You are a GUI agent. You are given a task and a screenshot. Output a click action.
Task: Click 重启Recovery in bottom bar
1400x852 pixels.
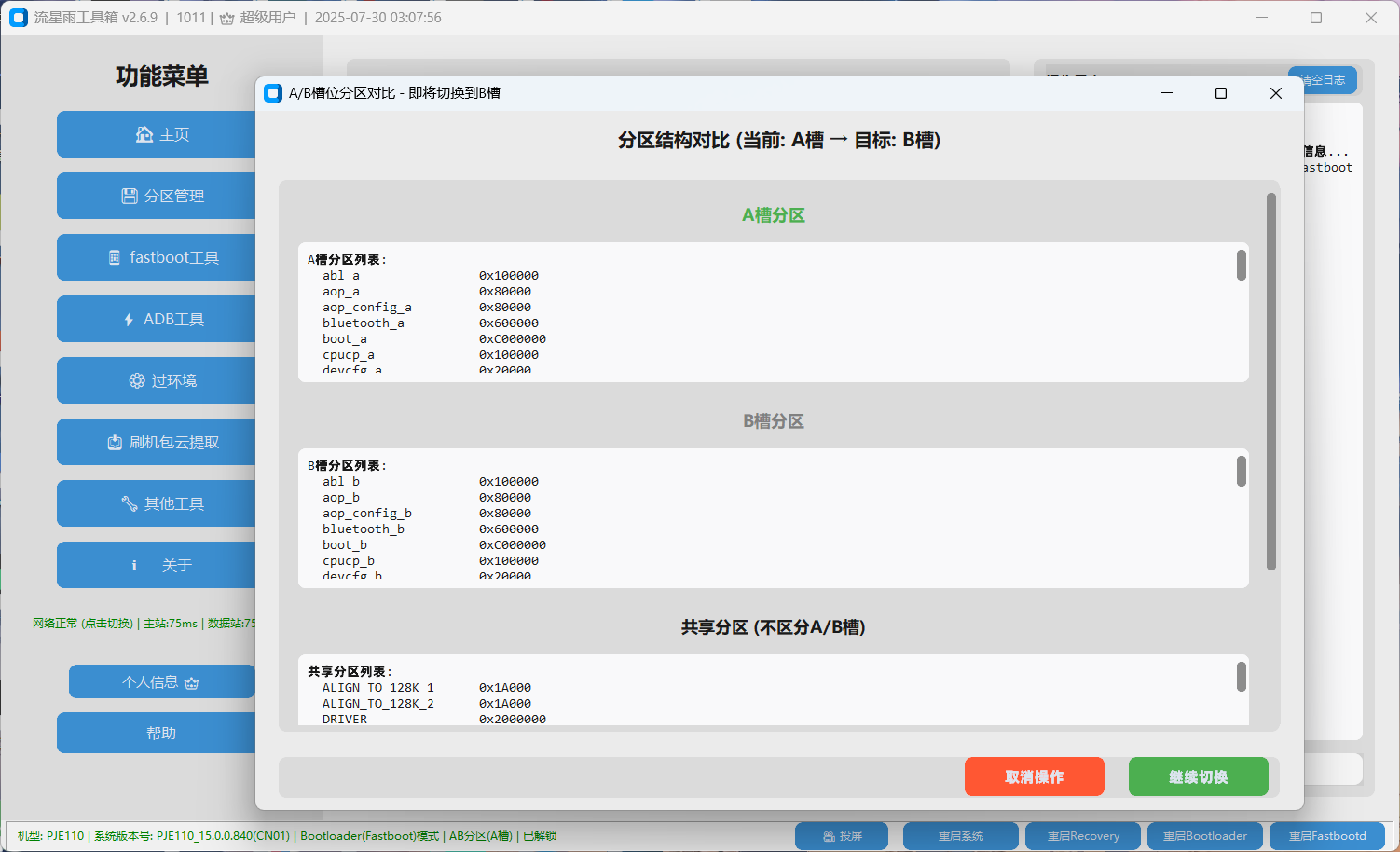tap(1083, 836)
